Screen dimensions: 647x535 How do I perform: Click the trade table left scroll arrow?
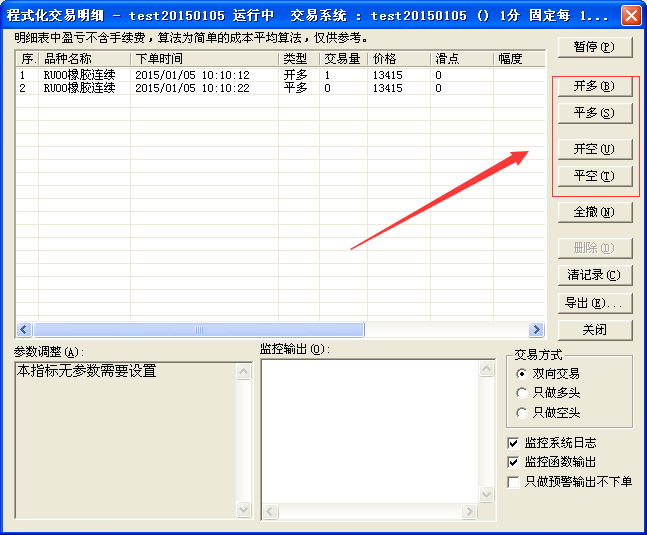24,330
